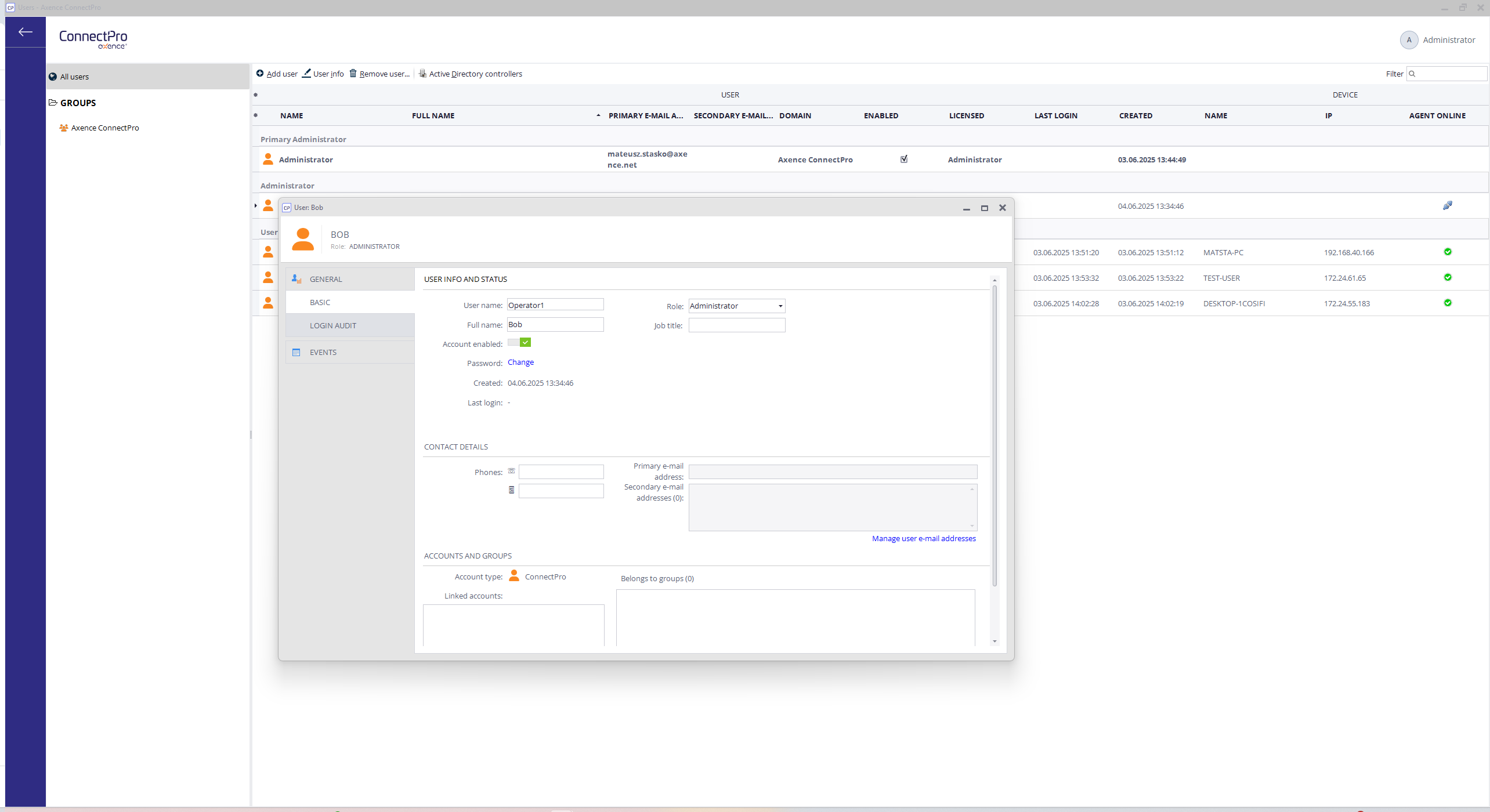Click user icon in the 13:51:20 row
Image resolution: width=1490 pixels, height=812 pixels.
[x=268, y=252]
